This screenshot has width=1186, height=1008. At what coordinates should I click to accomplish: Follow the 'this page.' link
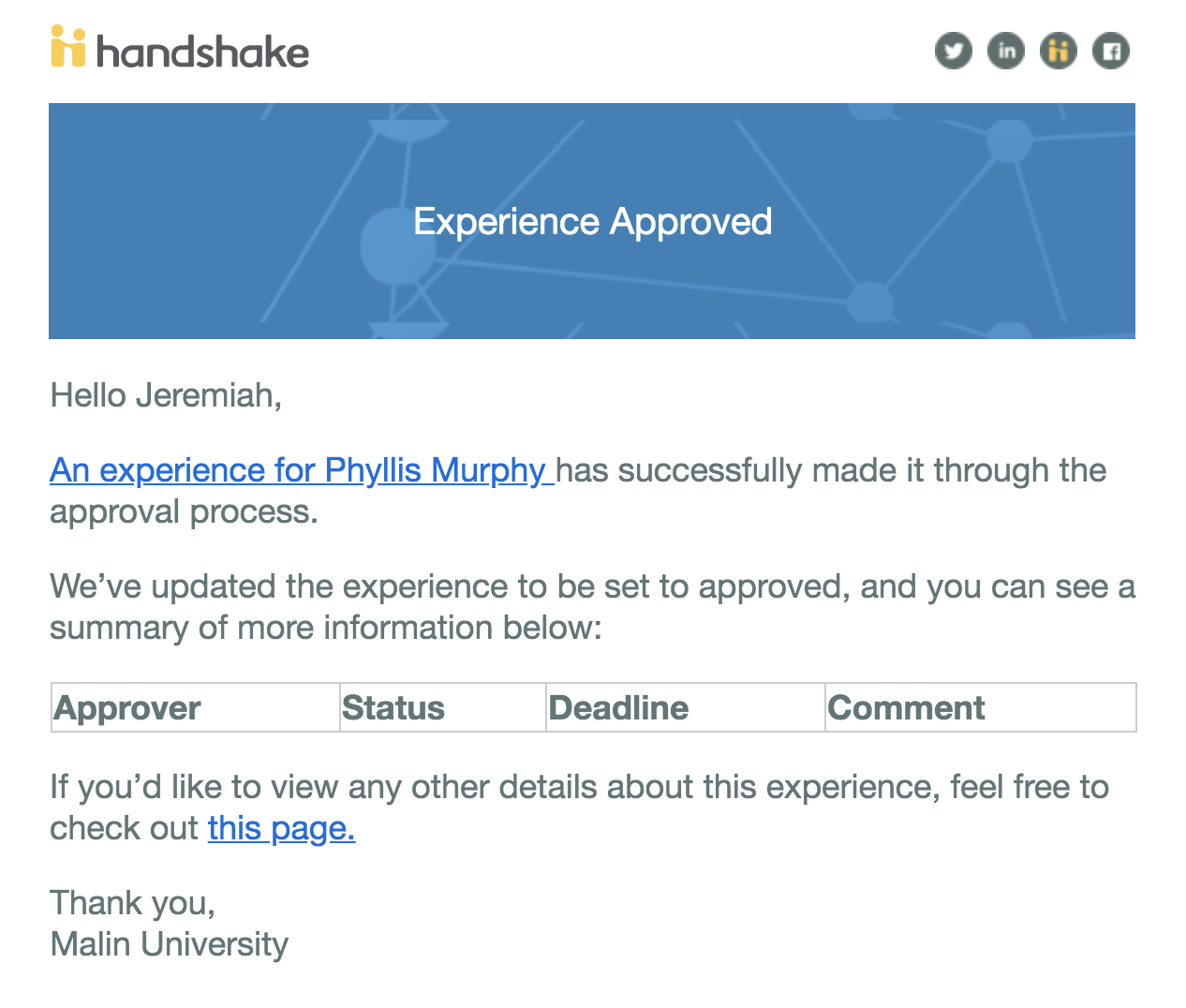point(281,828)
